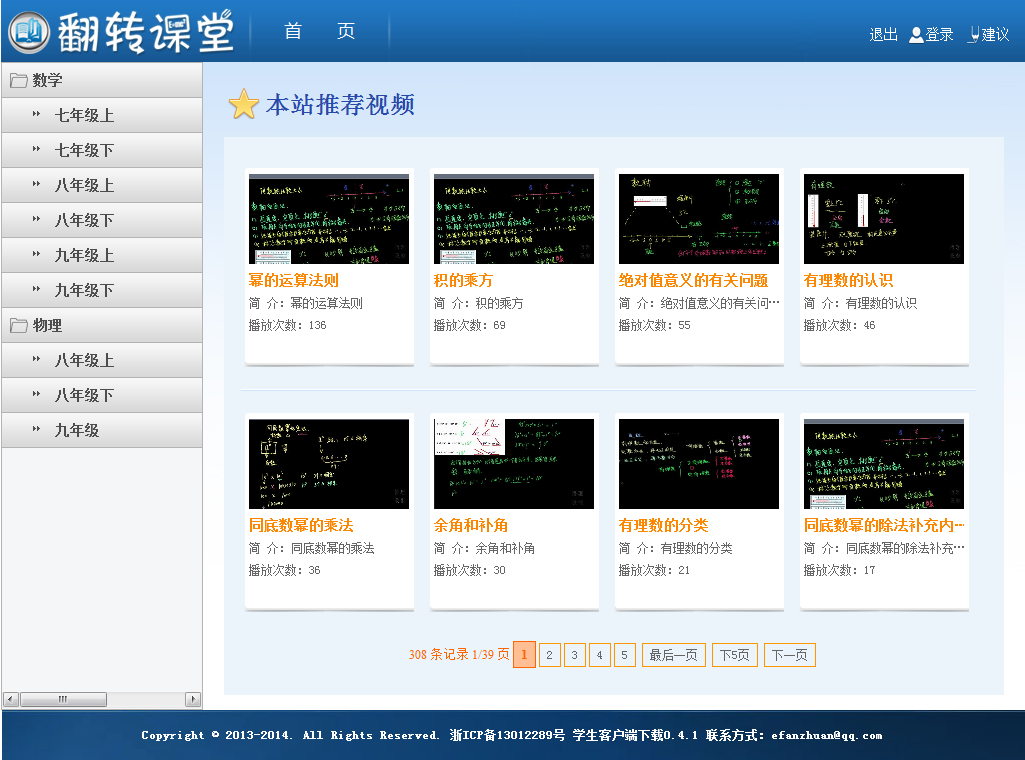
Task: Select 八年级下 under 数学
Action: tap(102, 220)
